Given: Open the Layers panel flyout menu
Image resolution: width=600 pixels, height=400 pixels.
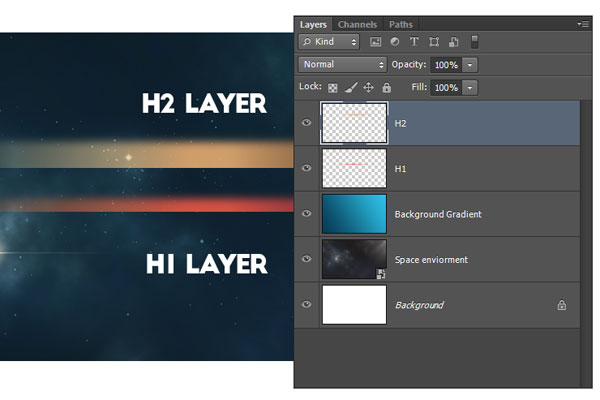Looking at the screenshot, I should click(x=583, y=24).
